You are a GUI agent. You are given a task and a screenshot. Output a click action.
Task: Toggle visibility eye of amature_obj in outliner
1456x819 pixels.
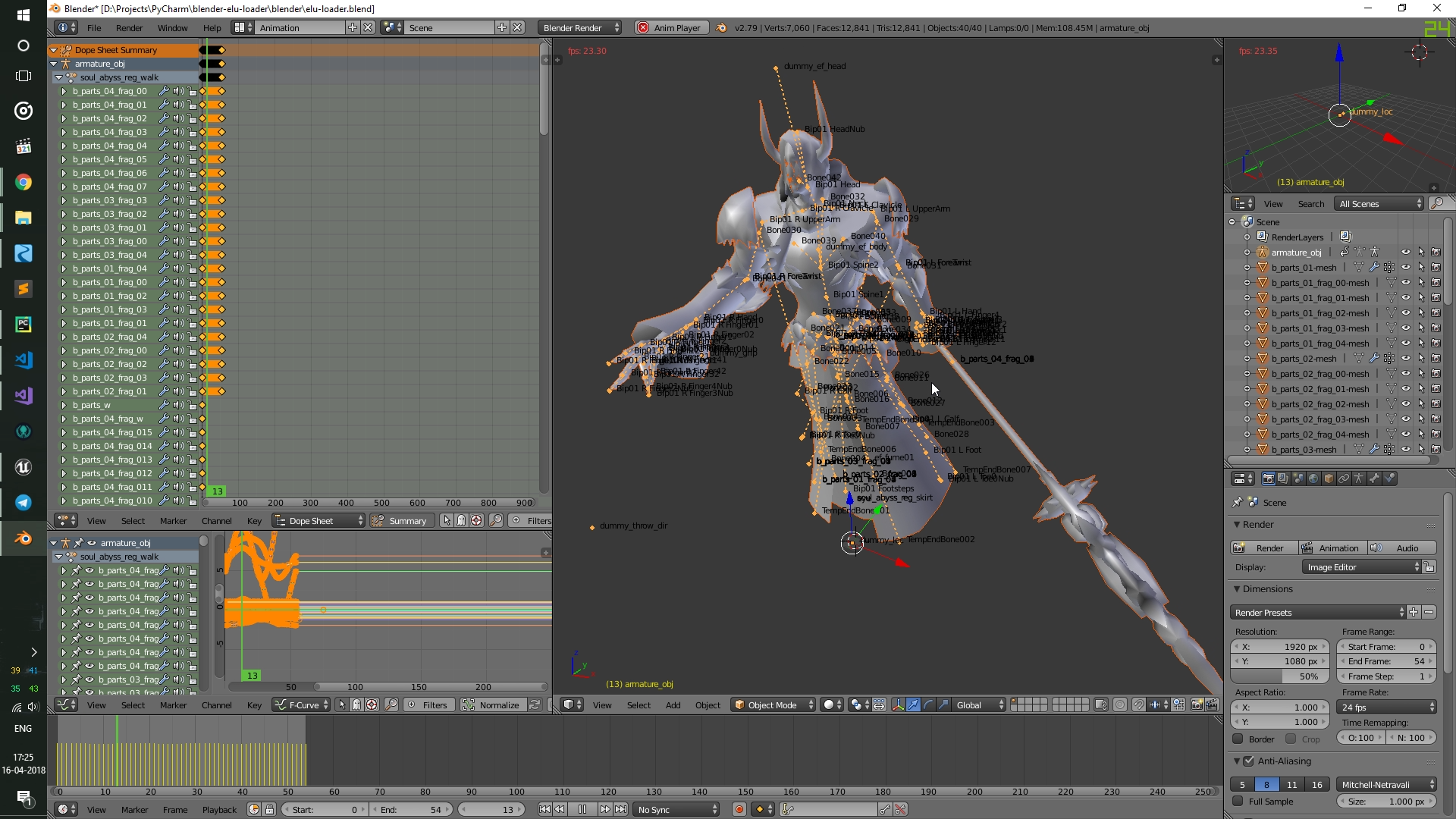pyautogui.click(x=1405, y=252)
